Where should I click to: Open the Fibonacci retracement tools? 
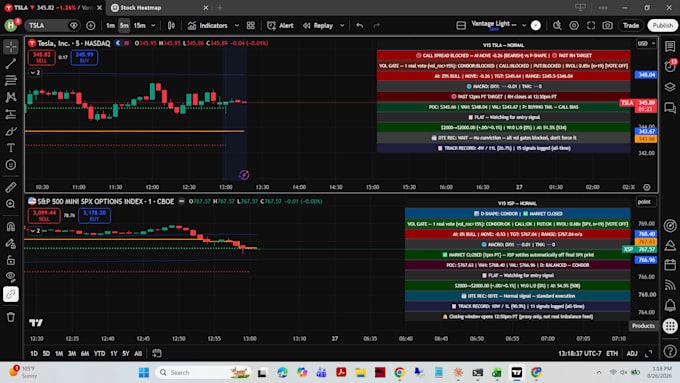click(x=11, y=80)
